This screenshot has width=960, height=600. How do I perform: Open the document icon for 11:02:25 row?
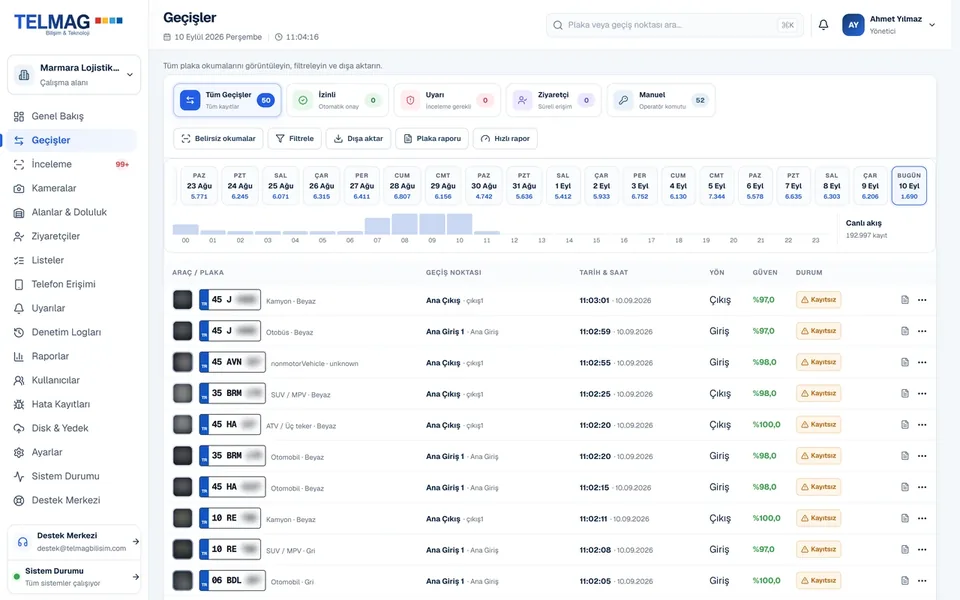[905, 394]
